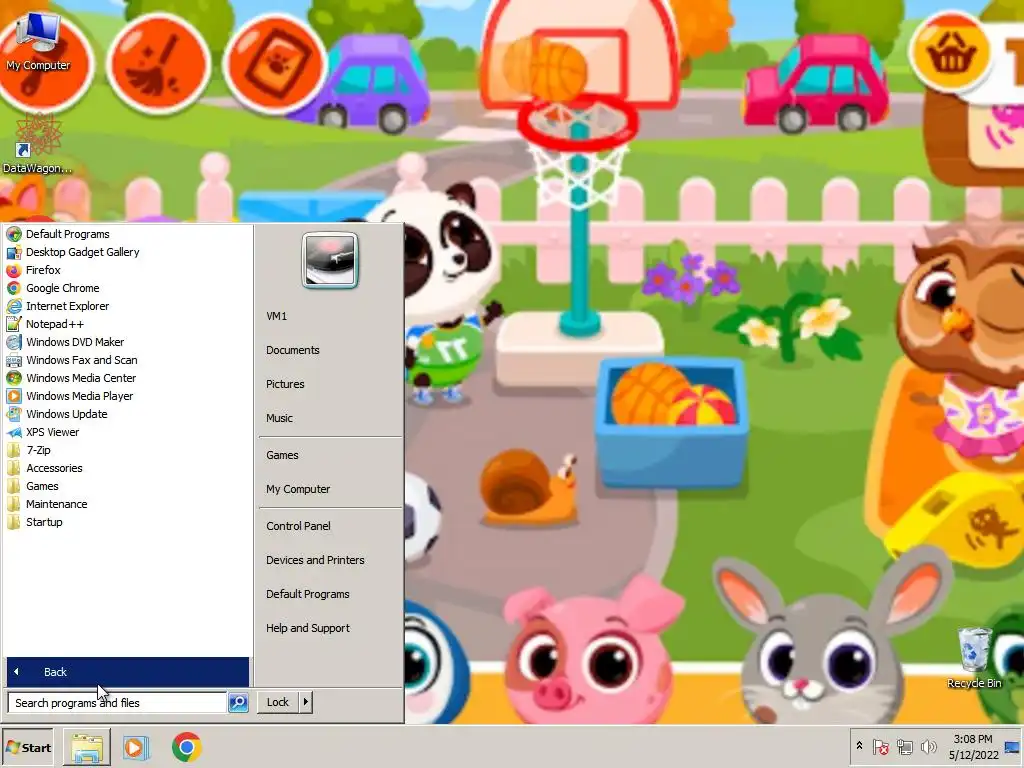Launch Google Chrome from Start menu list
Viewport: 1024px width, 768px height.
[x=63, y=288]
